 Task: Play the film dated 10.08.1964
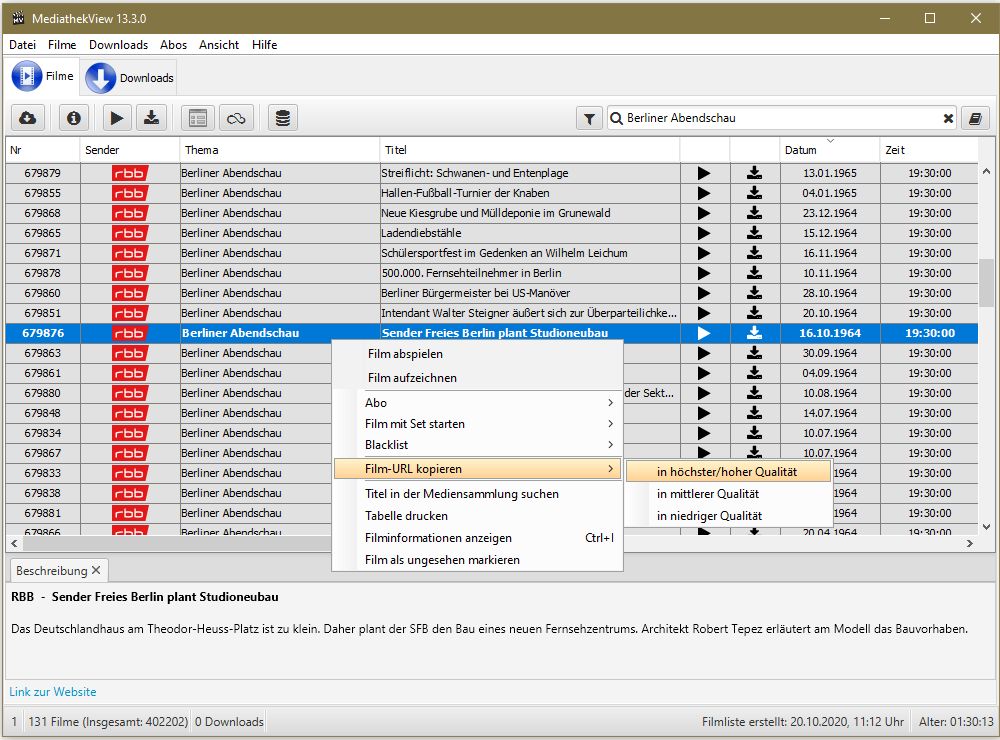[x=704, y=394]
